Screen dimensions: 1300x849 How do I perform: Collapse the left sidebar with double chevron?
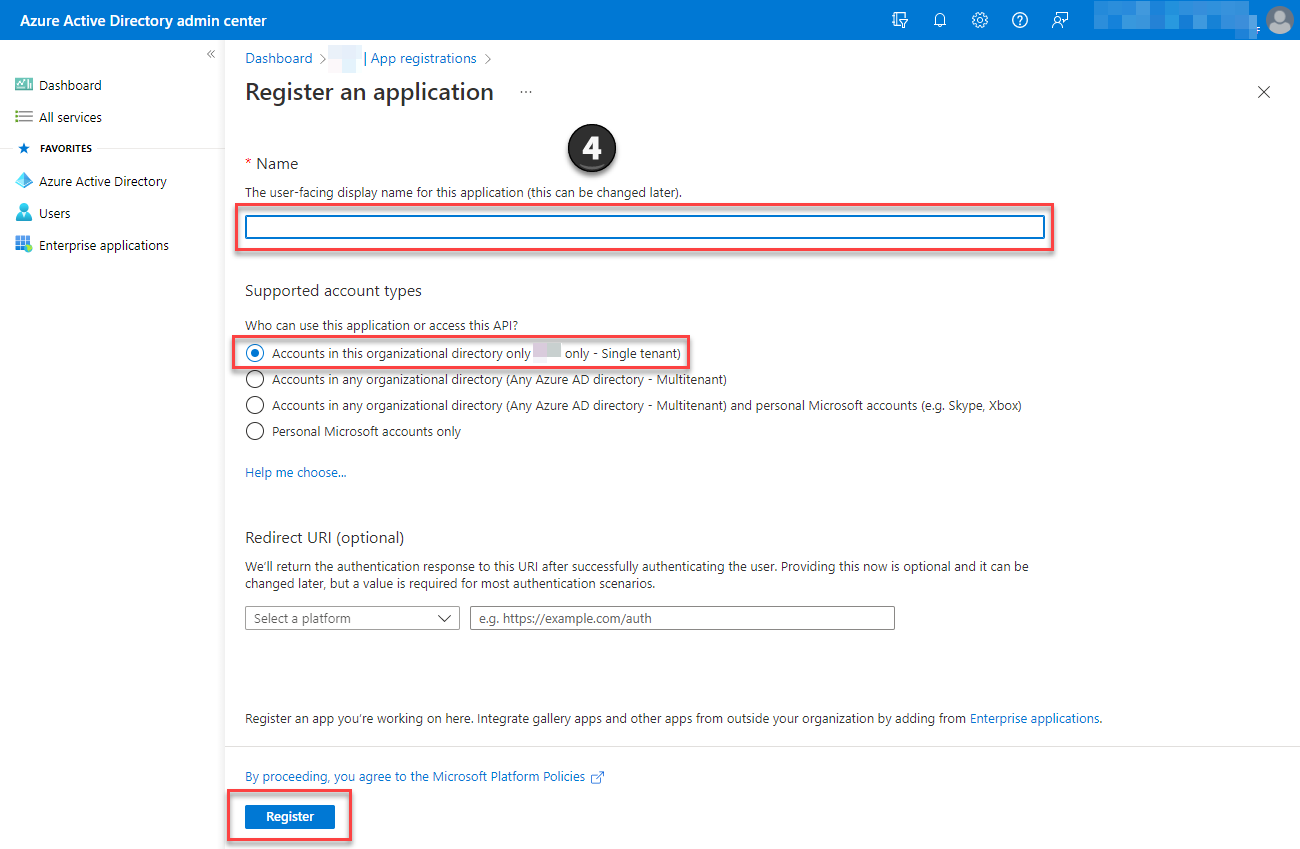211,54
